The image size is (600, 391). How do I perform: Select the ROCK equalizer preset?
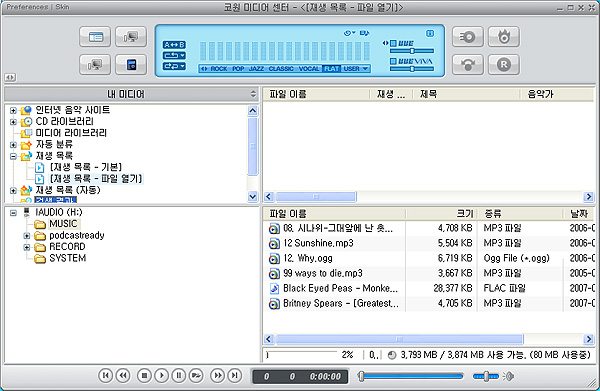click(x=218, y=68)
